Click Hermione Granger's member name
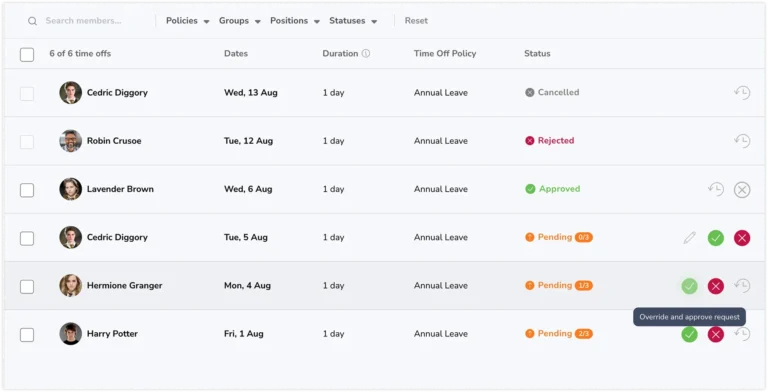This screenshot has height=392, width=768. pos(124,286)
